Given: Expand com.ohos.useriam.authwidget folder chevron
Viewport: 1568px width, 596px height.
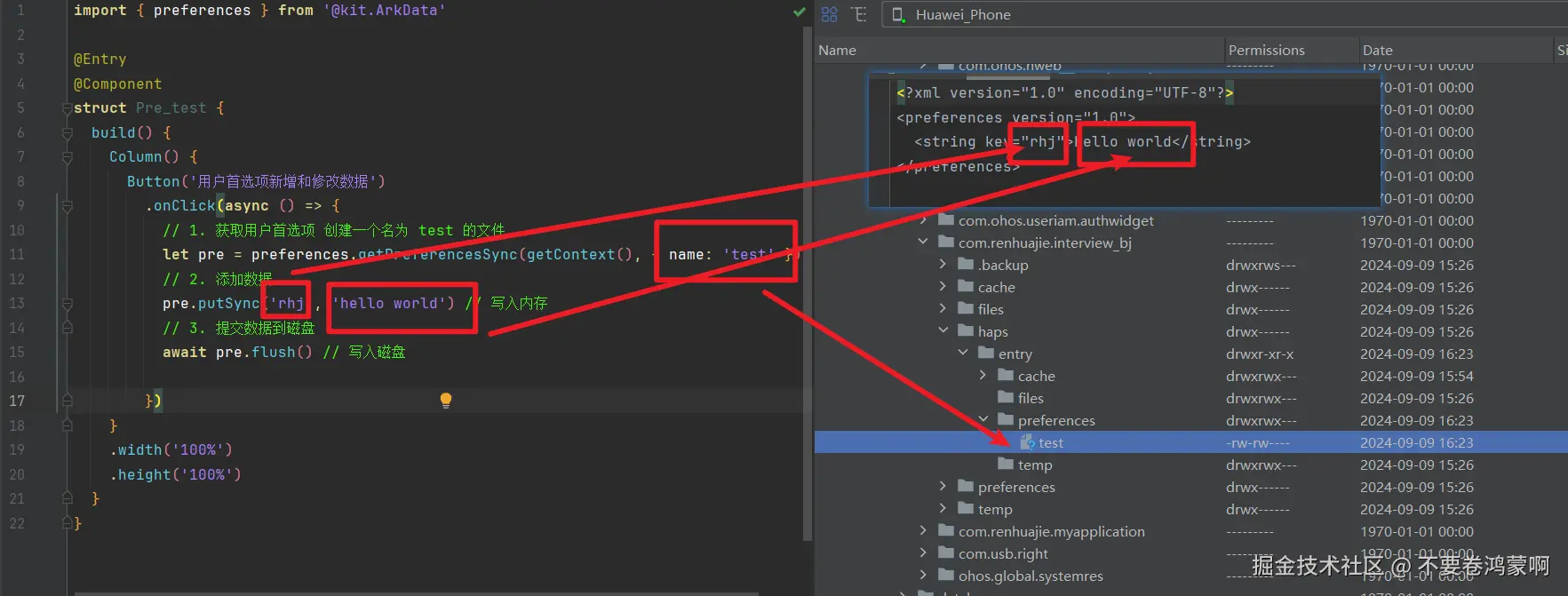Looking at the screenshot, I should tap(923, 220).
